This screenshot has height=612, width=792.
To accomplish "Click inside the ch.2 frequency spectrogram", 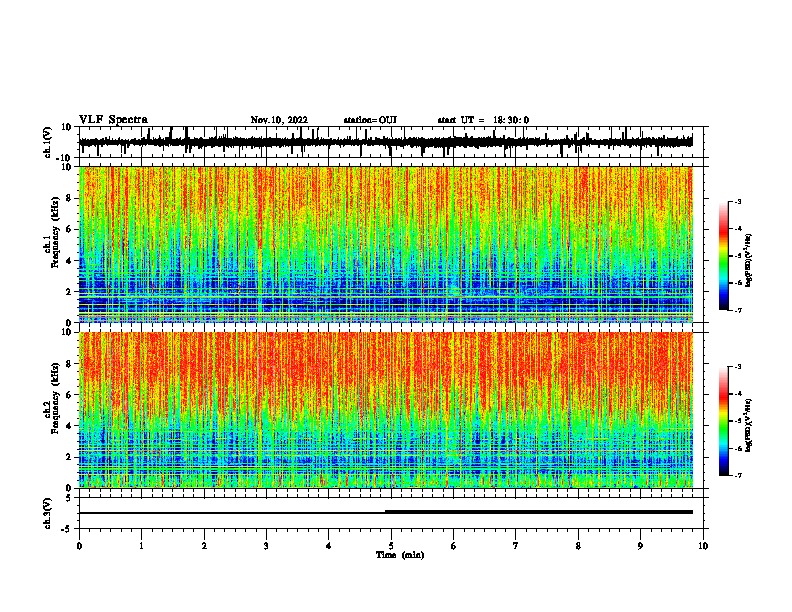I will tap(386, 410).
